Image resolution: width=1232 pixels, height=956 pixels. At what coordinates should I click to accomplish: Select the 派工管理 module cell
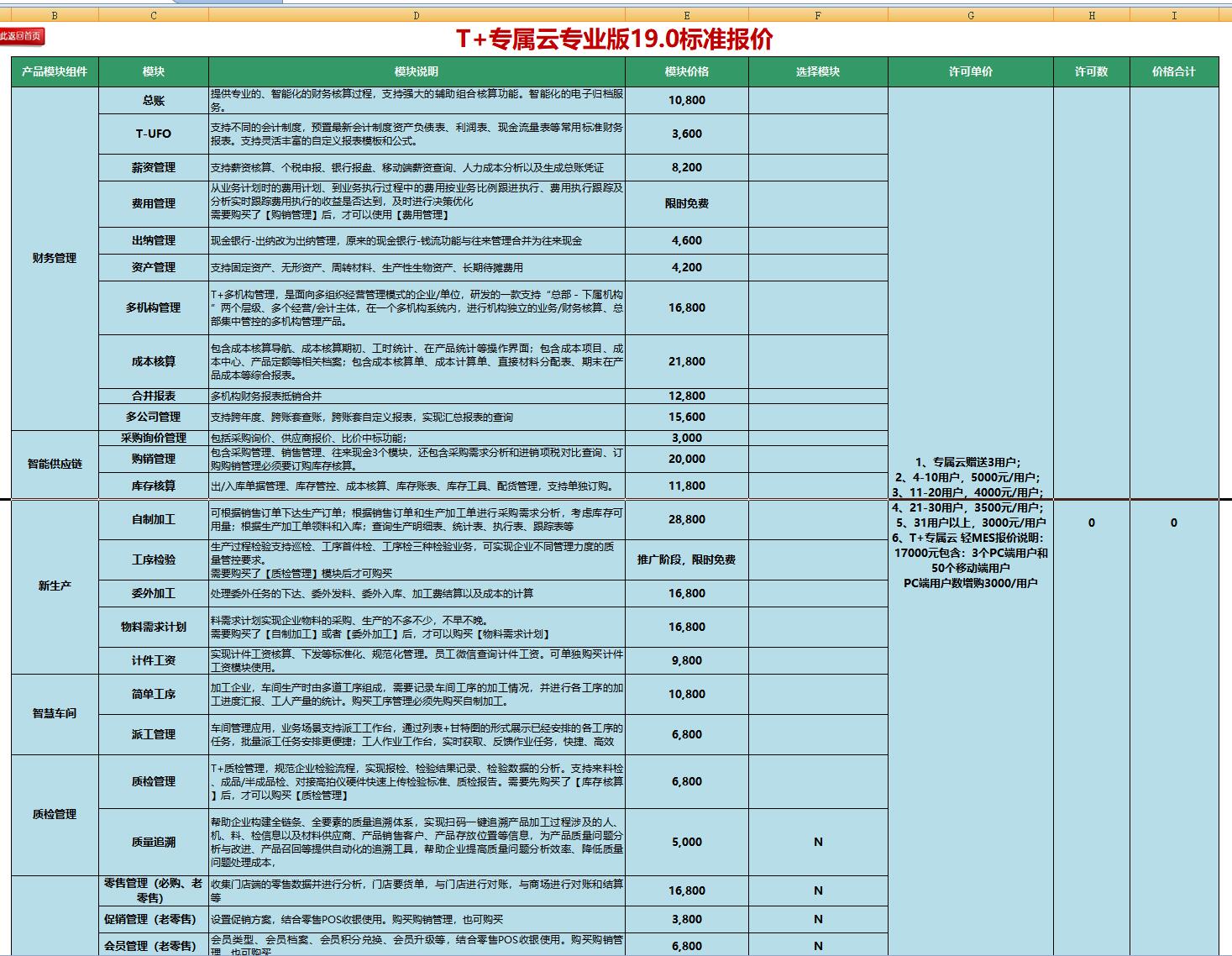[153, 734]
